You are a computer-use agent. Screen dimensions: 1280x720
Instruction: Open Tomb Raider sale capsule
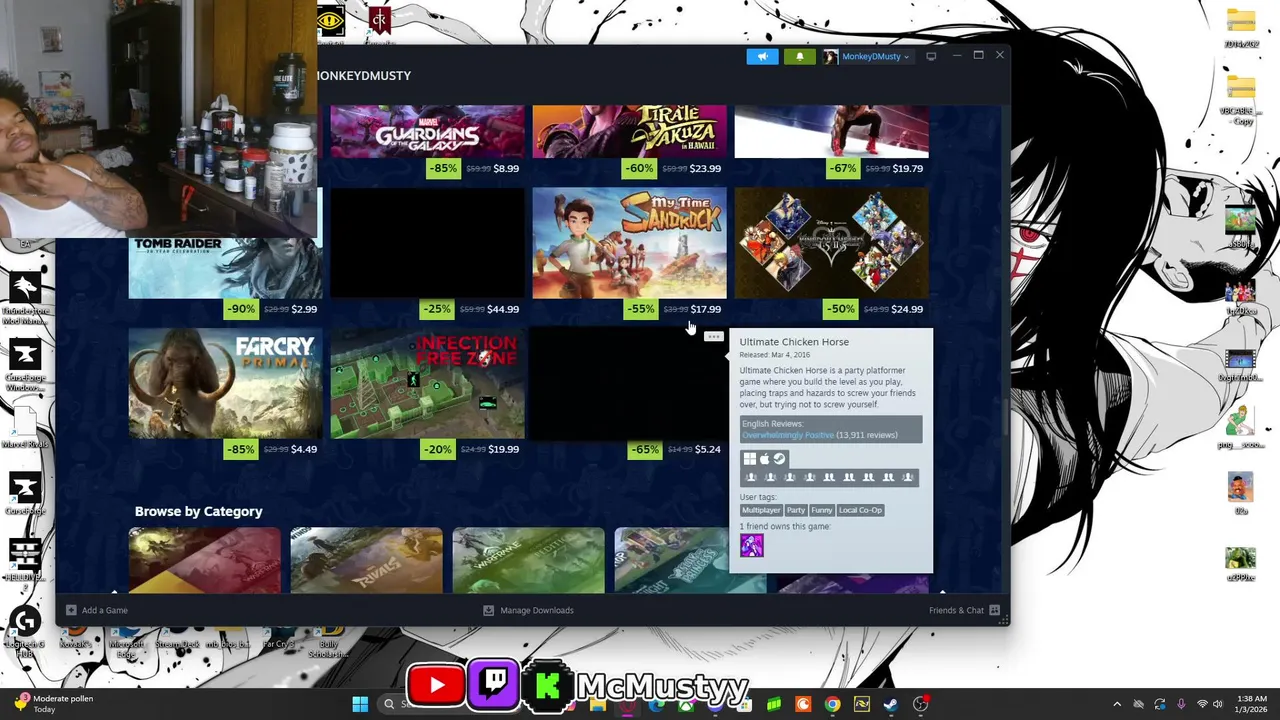(x=224, y=268)
